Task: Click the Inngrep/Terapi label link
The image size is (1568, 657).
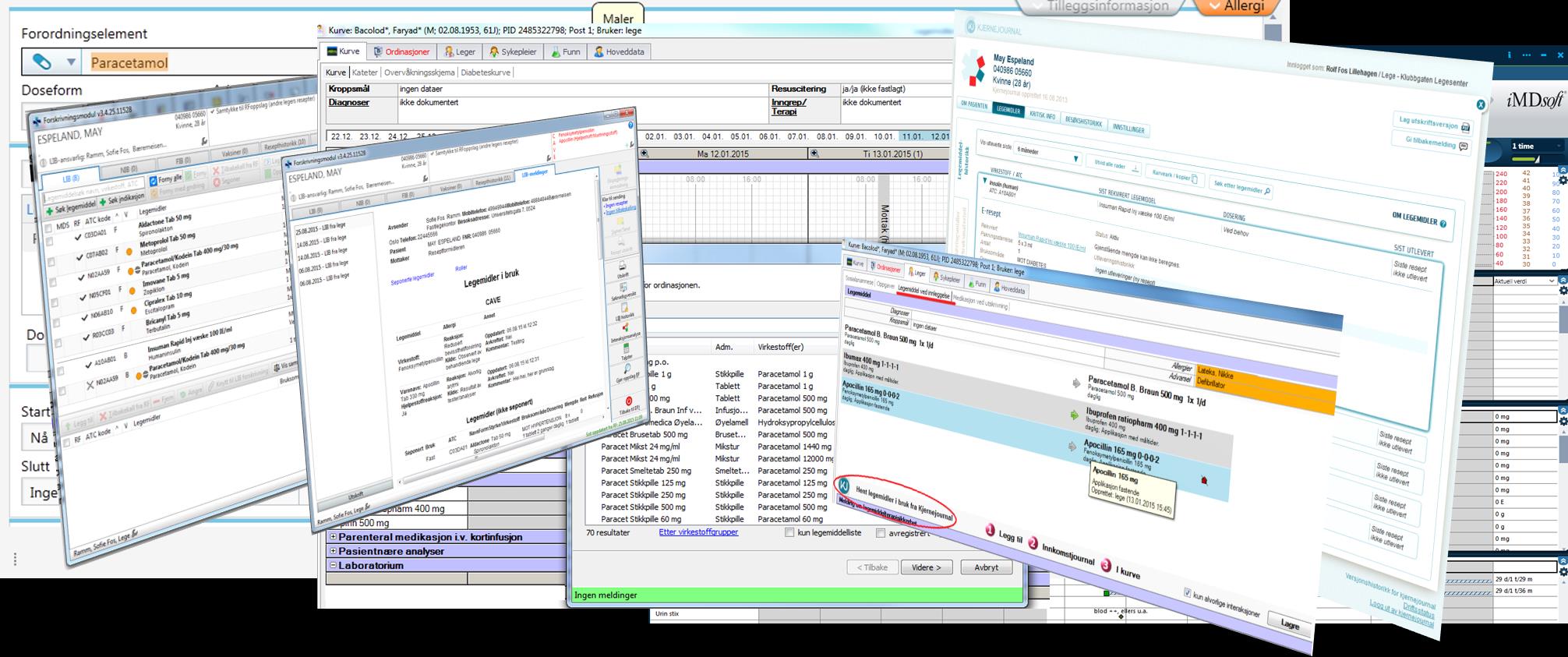Action: (x=789, y=107)
